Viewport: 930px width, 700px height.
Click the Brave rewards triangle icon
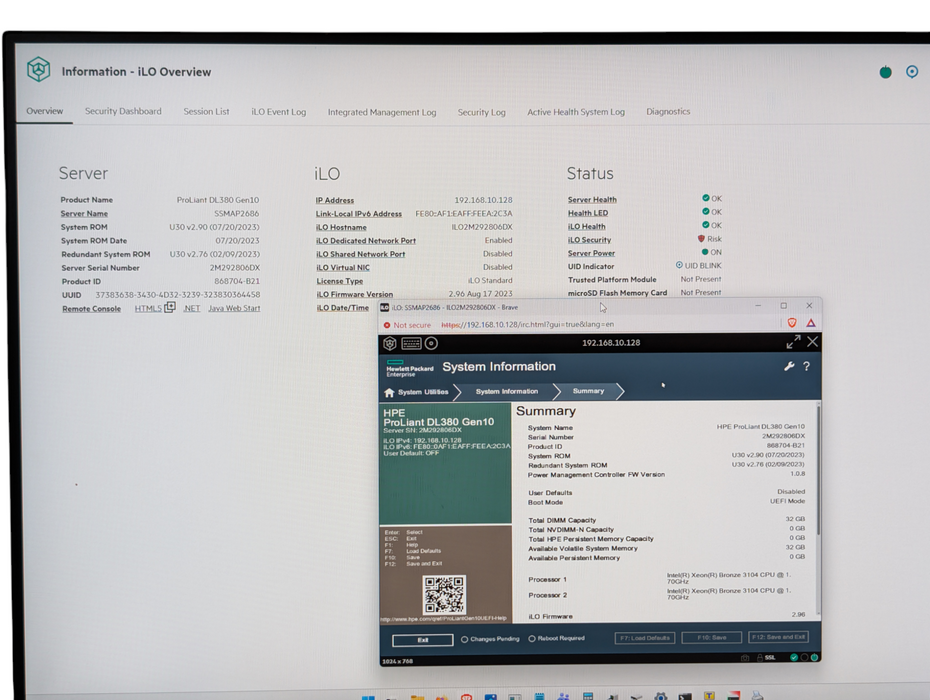[810, 323]
